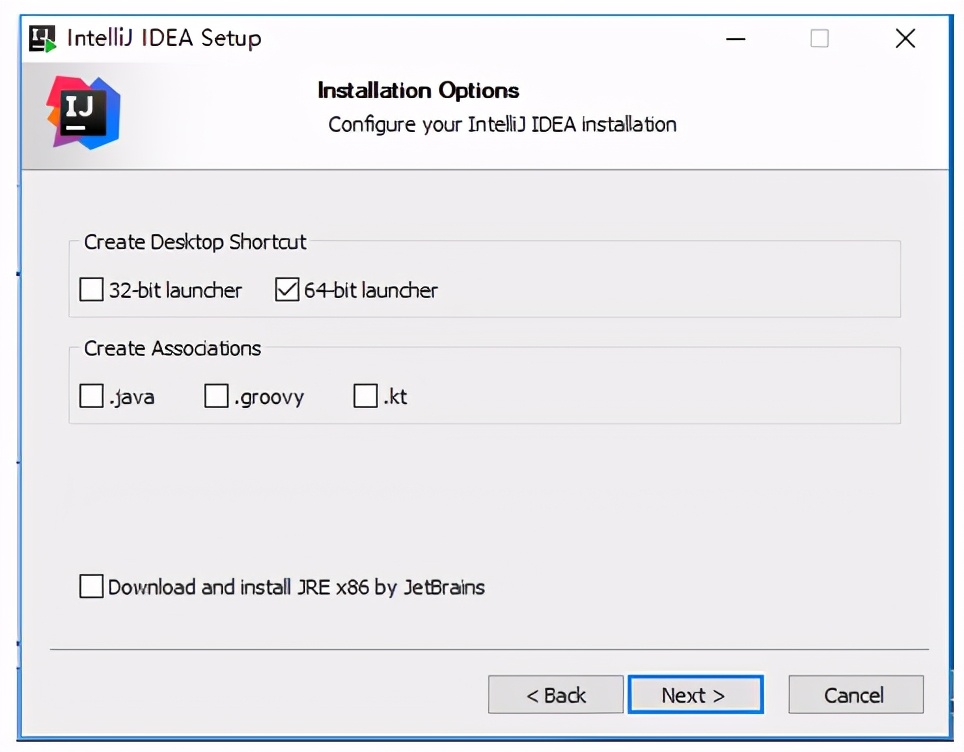
Task: Enable the .groovy file association
Action: tap(216, 397)
